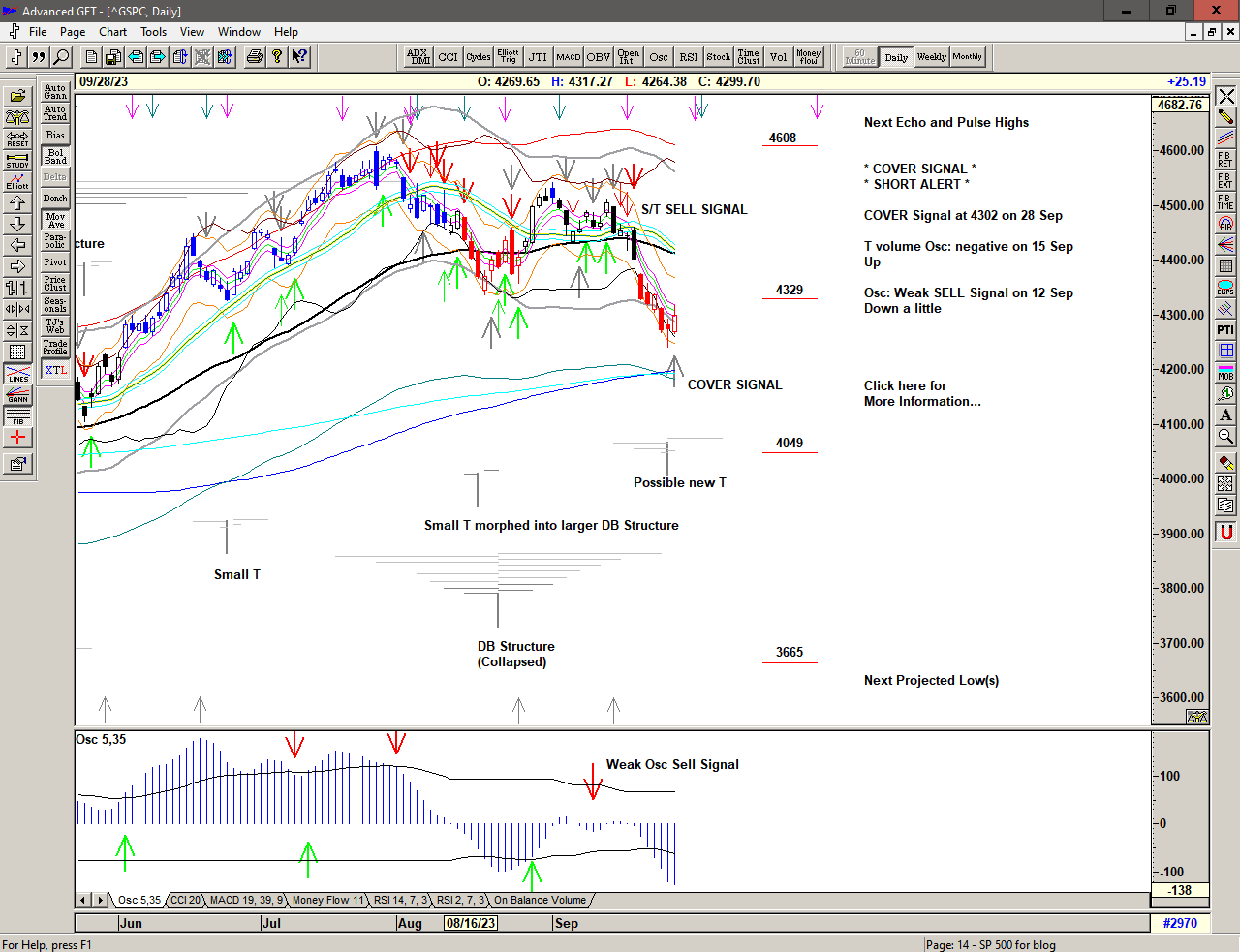Click the RESET chart icon

click(x=17, y=139)
